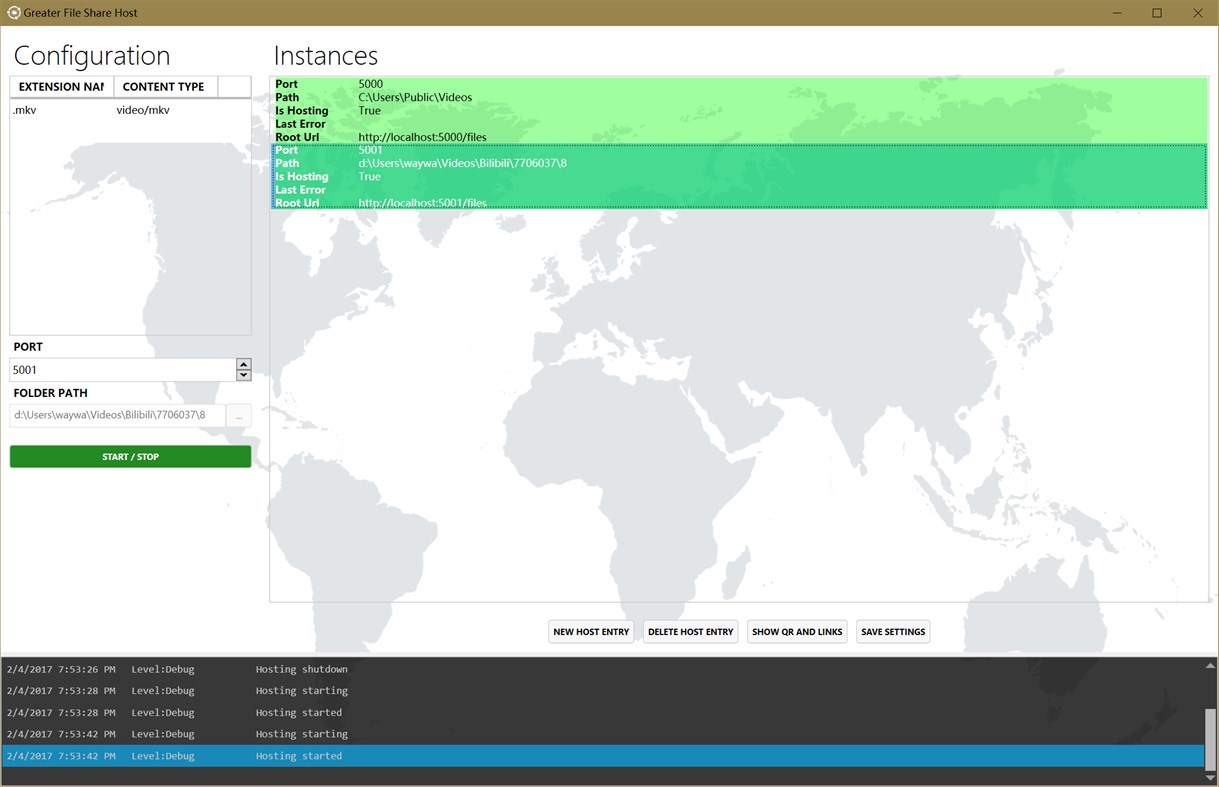
Task: Toggle hosting with the START / STOP button
Action: pos(130,456)
